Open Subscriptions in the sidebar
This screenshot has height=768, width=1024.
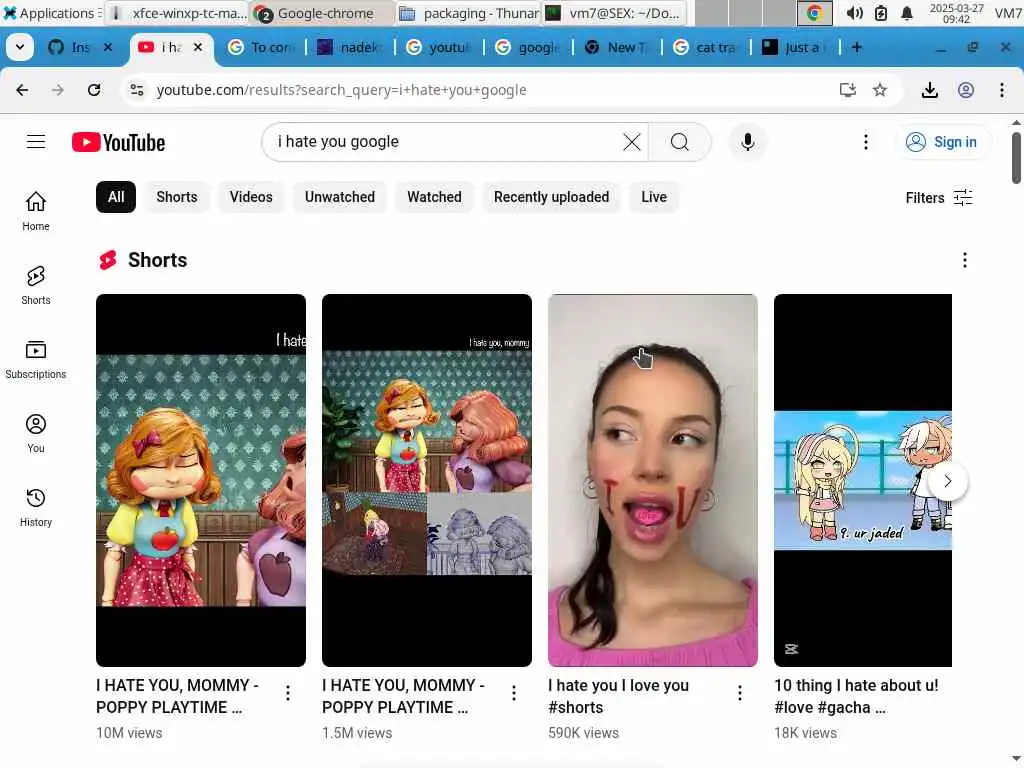(36, 359)
